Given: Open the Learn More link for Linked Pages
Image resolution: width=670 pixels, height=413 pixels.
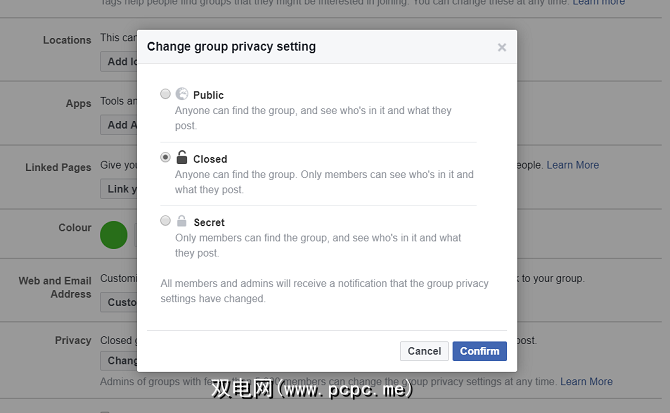Looking at the screenshot, I should click(x=573, y=165).
